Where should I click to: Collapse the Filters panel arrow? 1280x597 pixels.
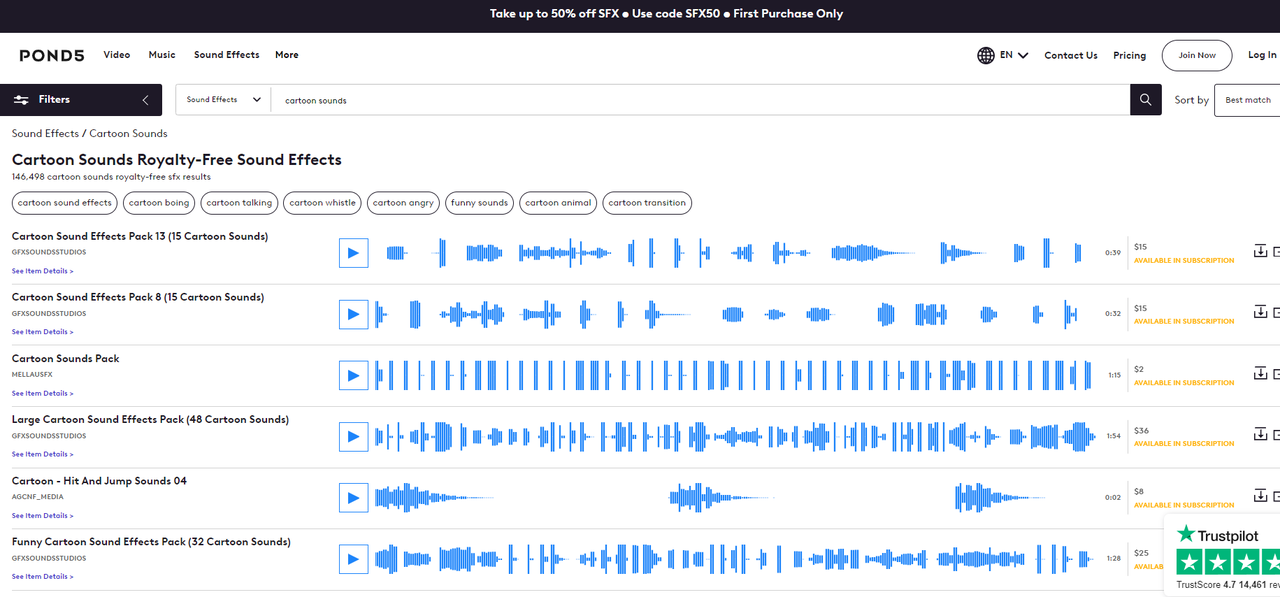pyautogui.click(x=146, y=100)
